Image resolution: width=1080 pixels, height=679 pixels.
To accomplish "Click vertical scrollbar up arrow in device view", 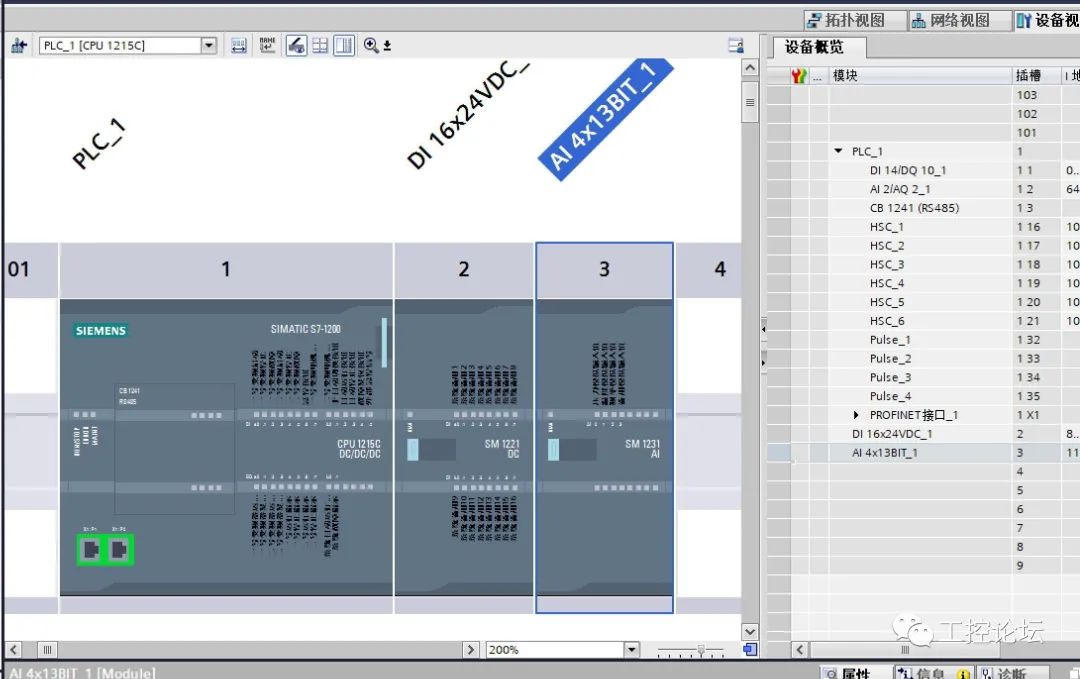I will [x=750, y=67].
